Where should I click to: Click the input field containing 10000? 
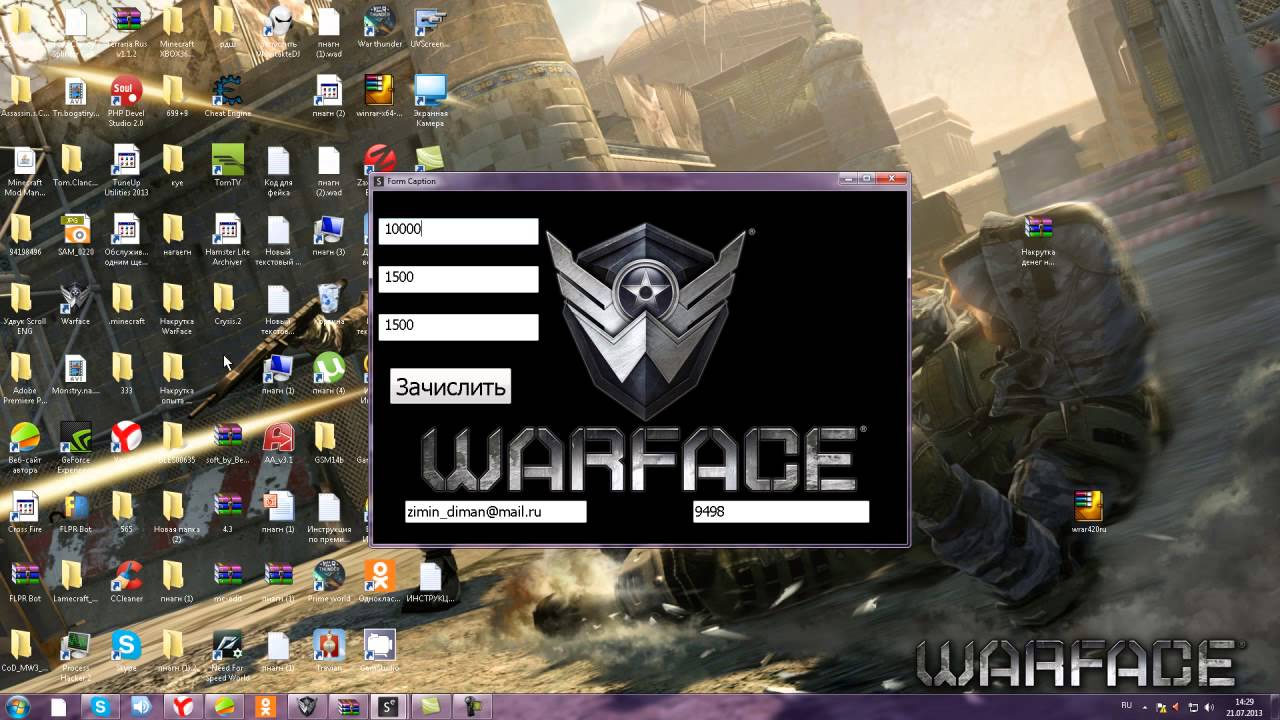(x=458, y=230)
